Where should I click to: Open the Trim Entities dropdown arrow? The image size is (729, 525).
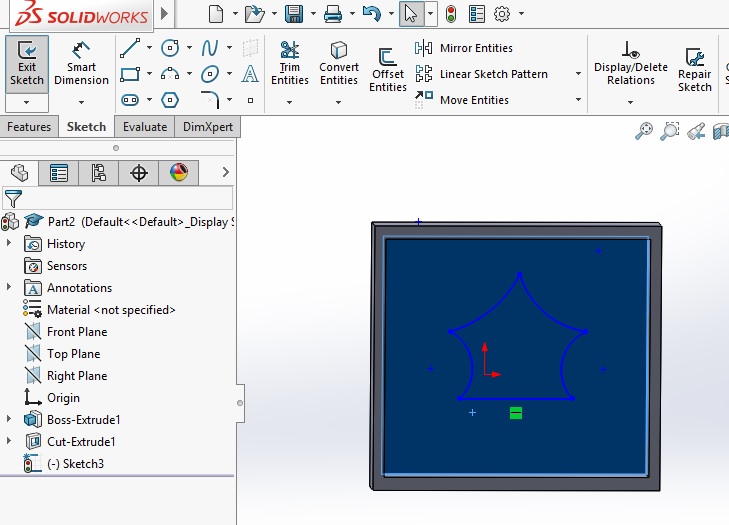(x=289, y=102)
